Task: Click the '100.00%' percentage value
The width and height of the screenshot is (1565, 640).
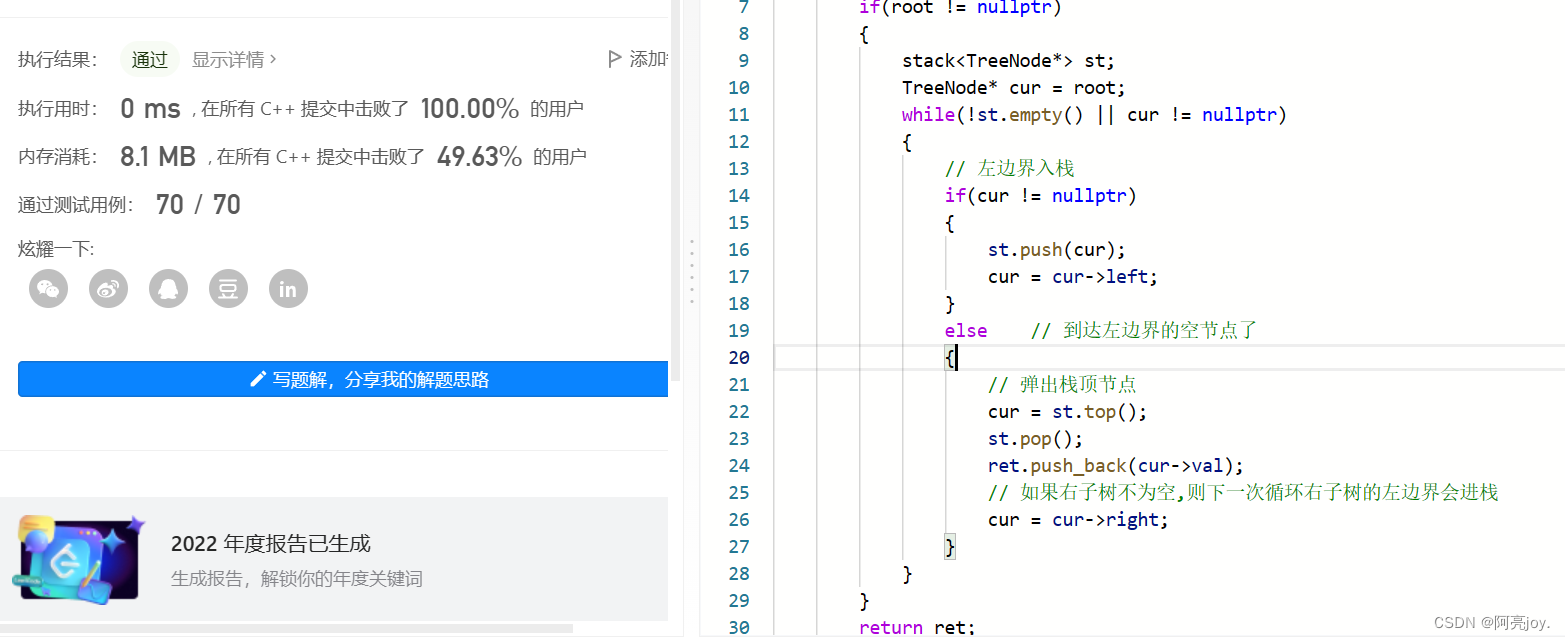Action: click(469, 108)
